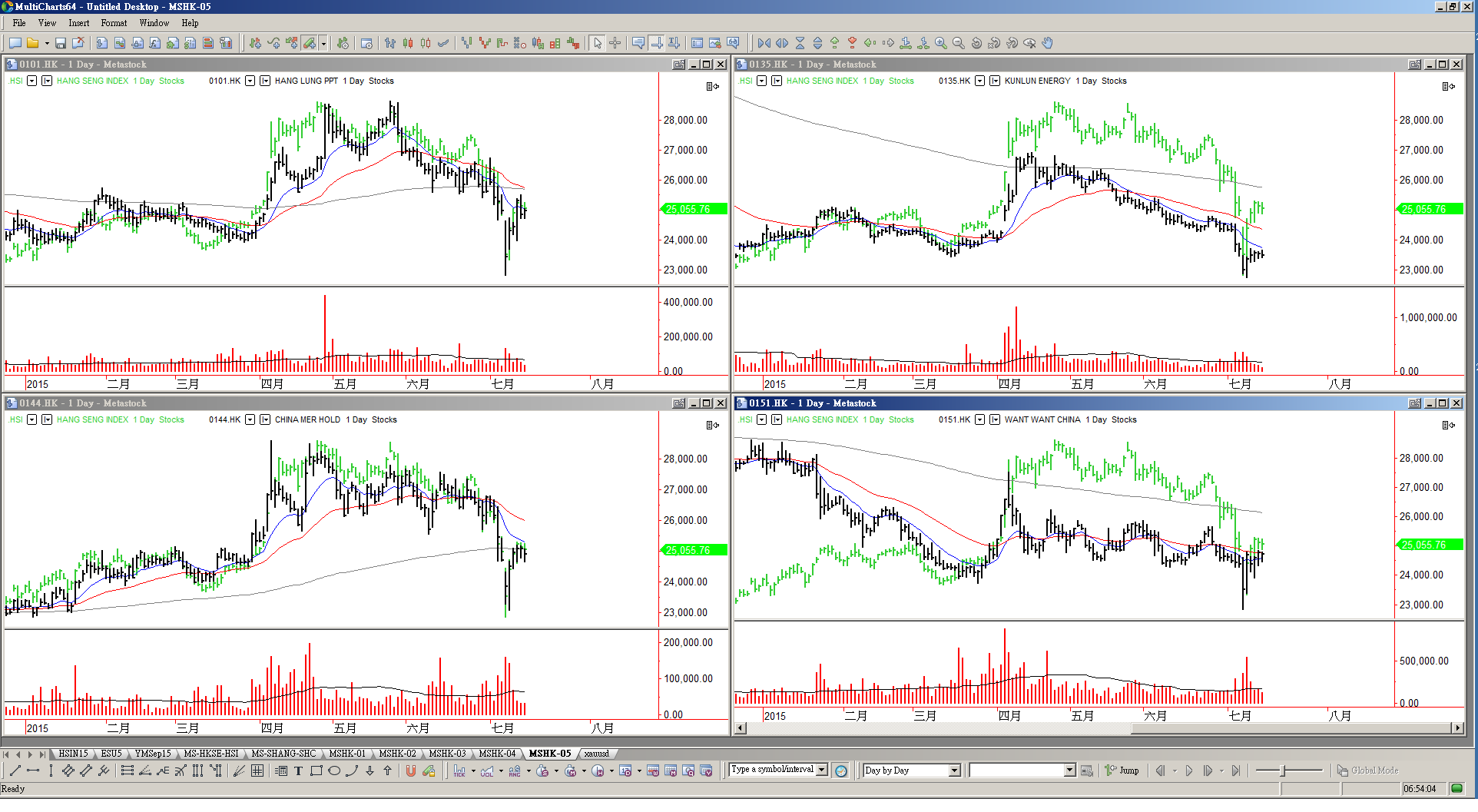
Task: Pick the Ellipse drawing tool
Action: click(333, 771)
